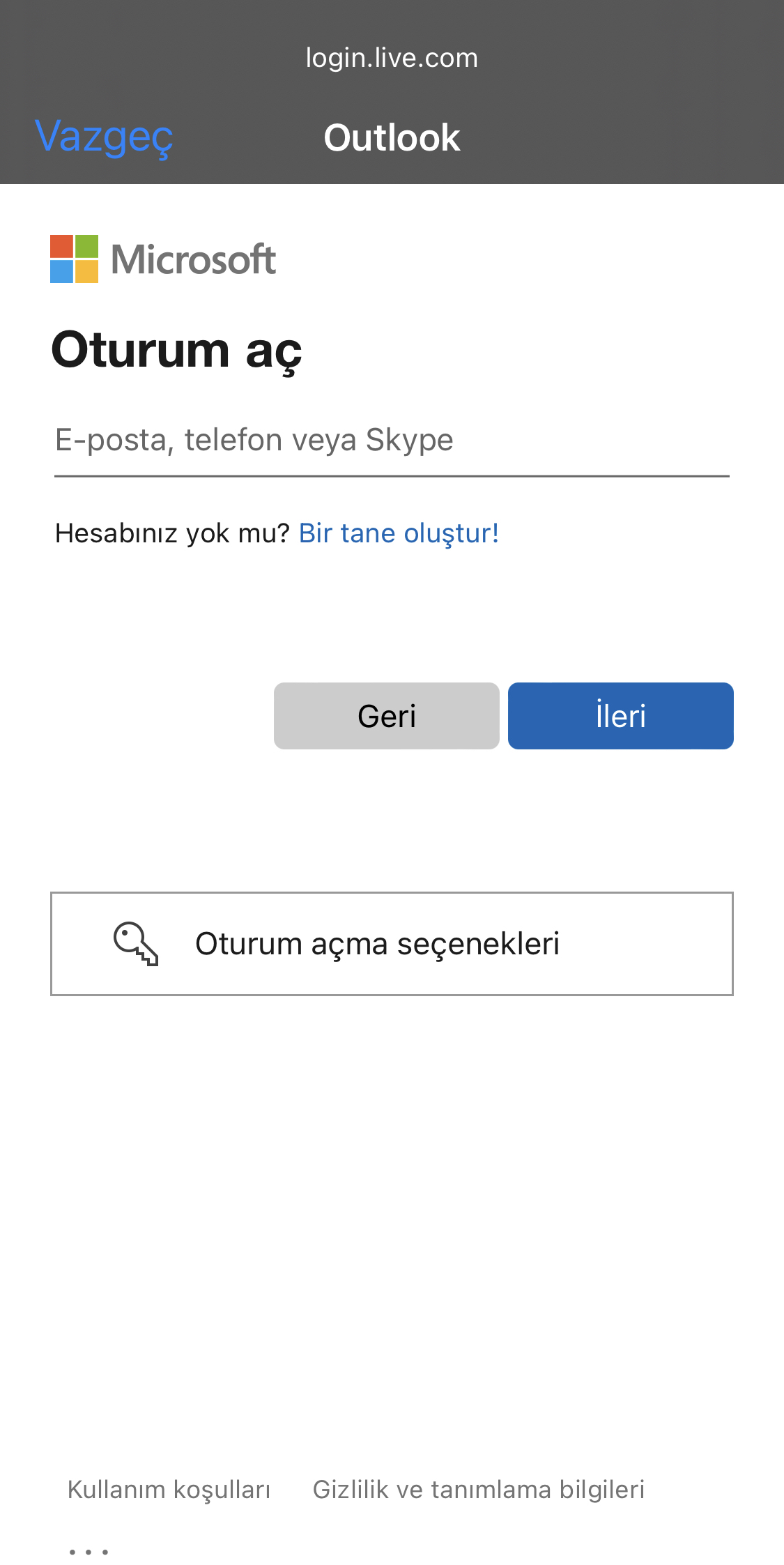The image size is (784, 1565).
Task: Click the key icon in sign-in options
Action: pyautogui.click(x=136, y=944)
